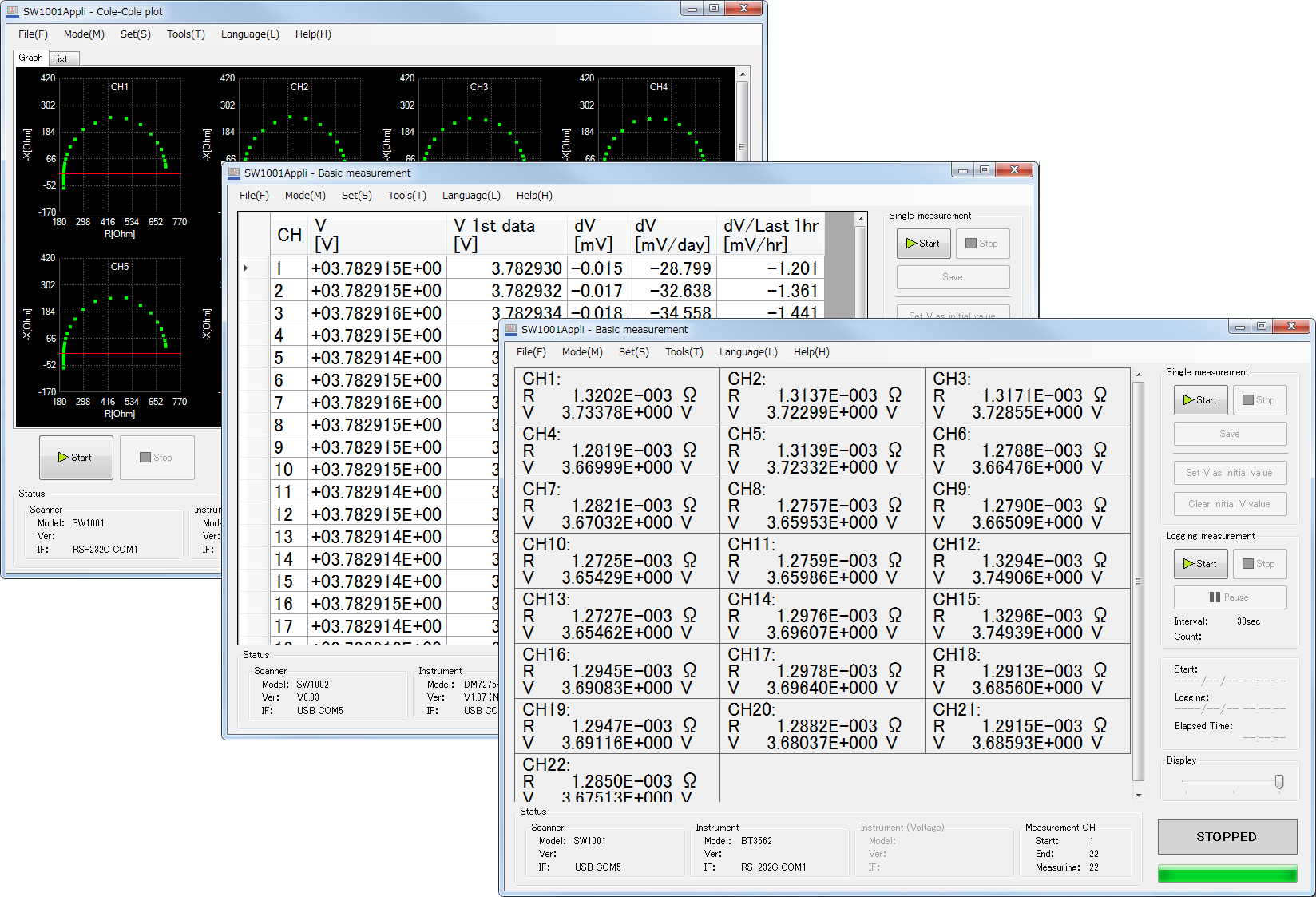Click Logging measurement Stop button
This screenshot has height=897, width=1316.
(x=1260, y=564)
